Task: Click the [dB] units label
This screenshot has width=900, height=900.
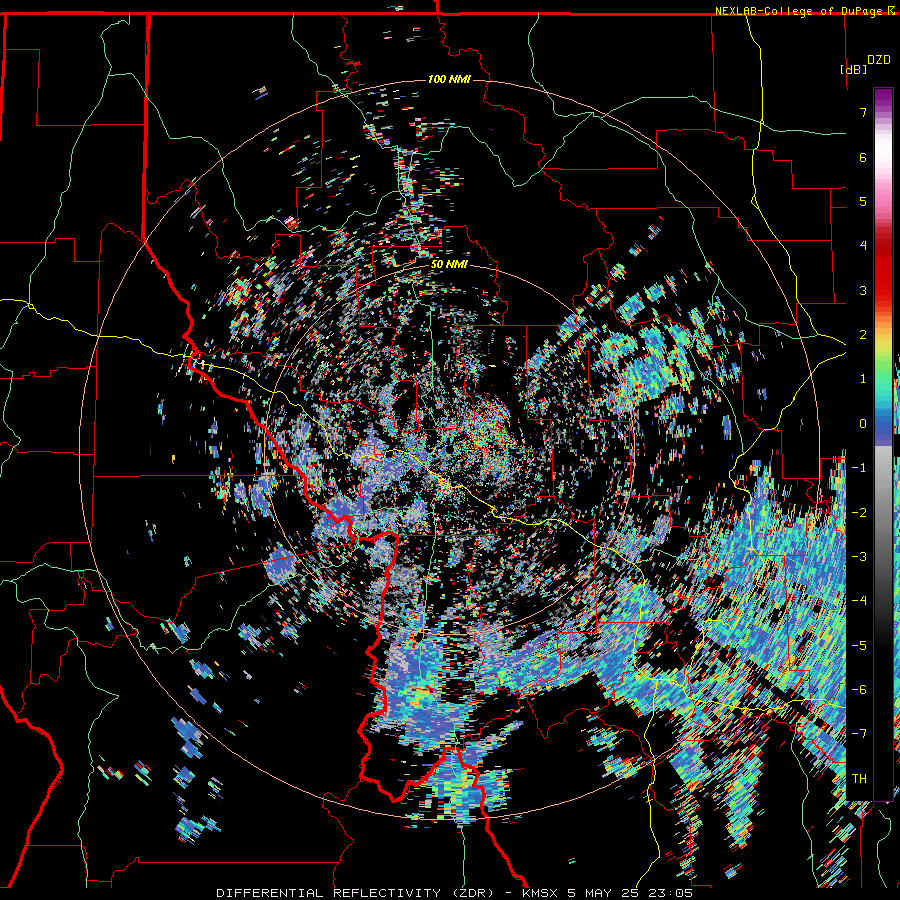Action: coord(854,69)
